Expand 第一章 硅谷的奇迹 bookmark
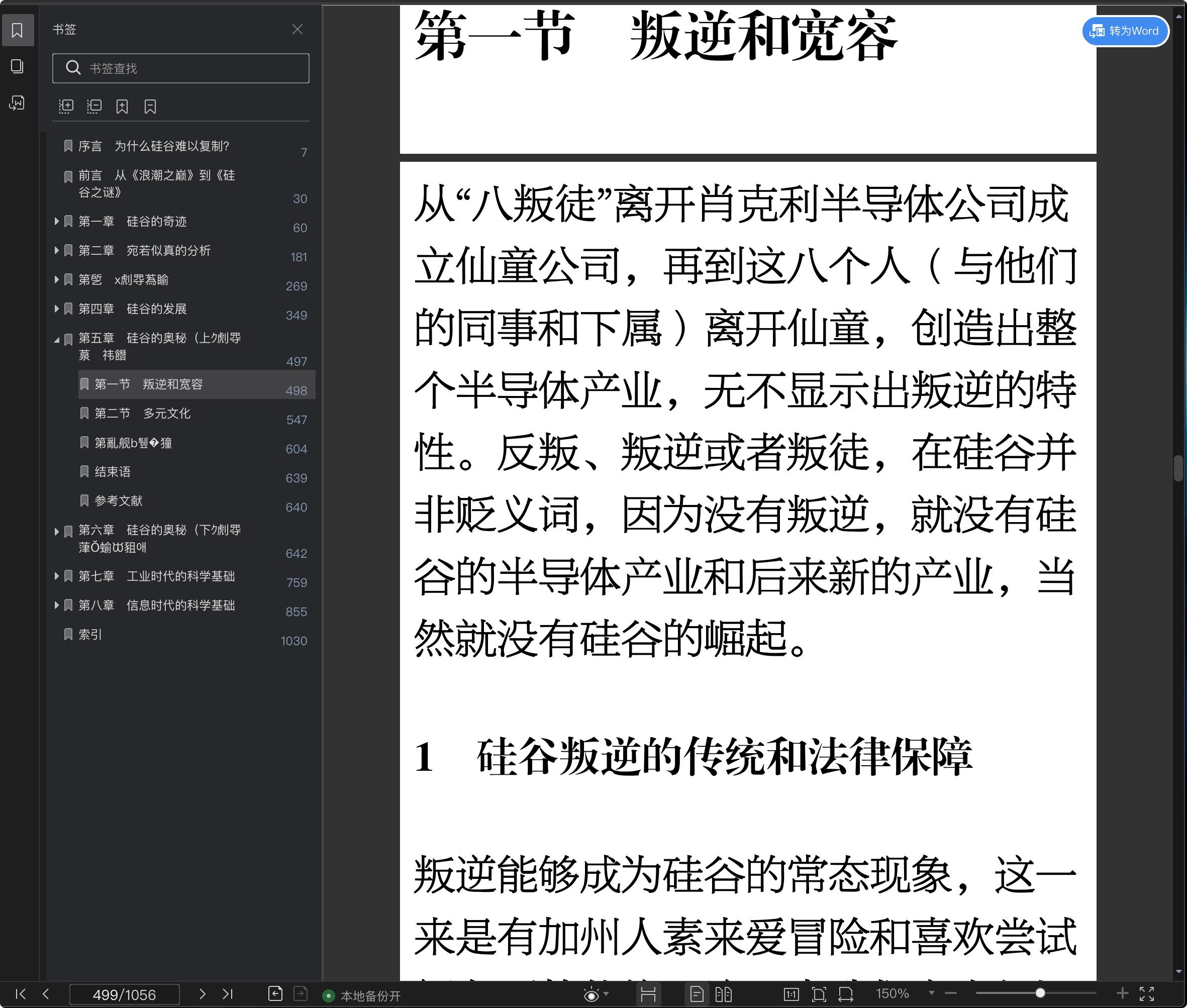The image size is (1187, 1008). [57, 221]
